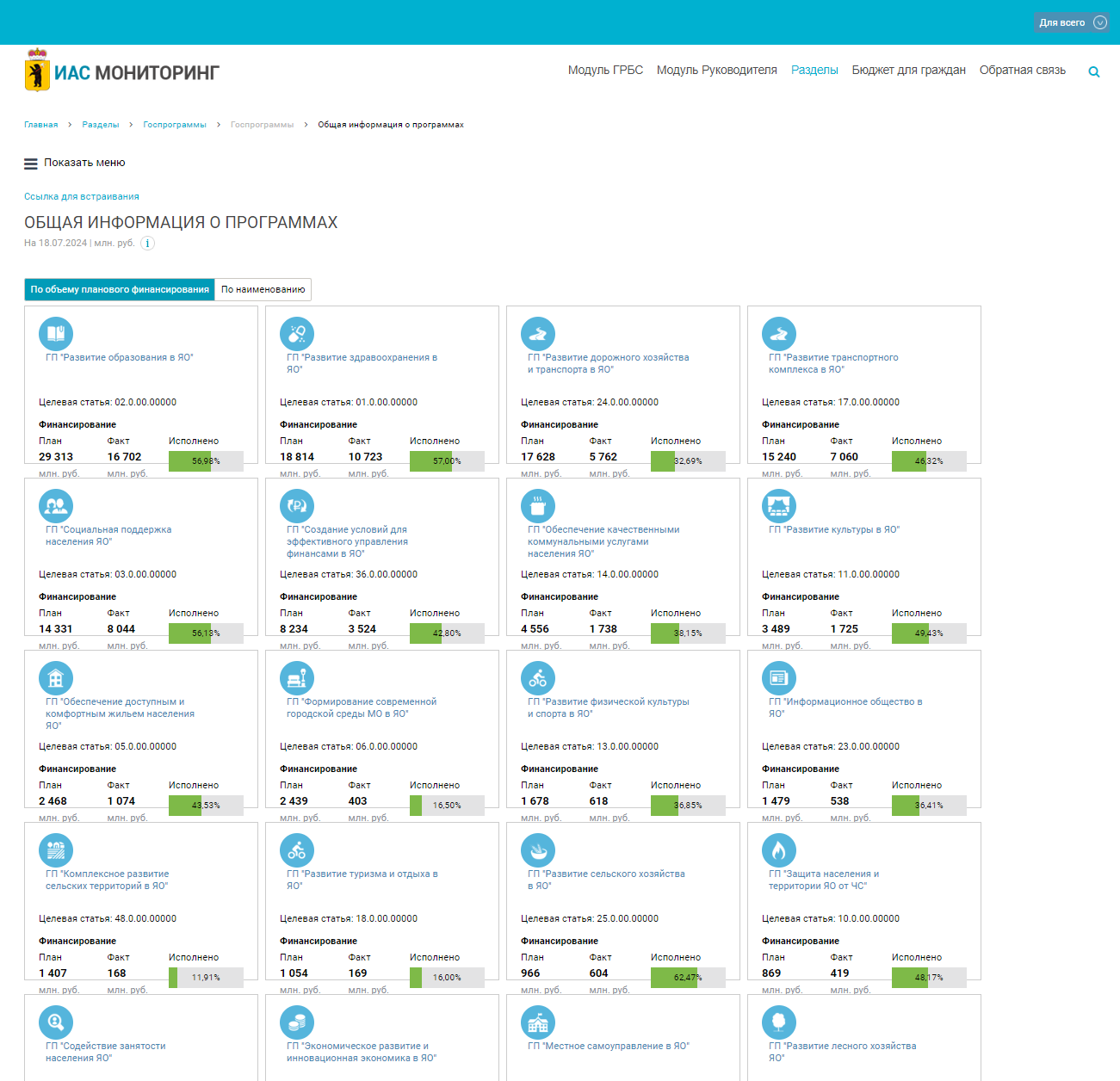The image size is (1120, 1081).
Task: Open the 'Для всего' dropdown at top
Action: 1072,22
